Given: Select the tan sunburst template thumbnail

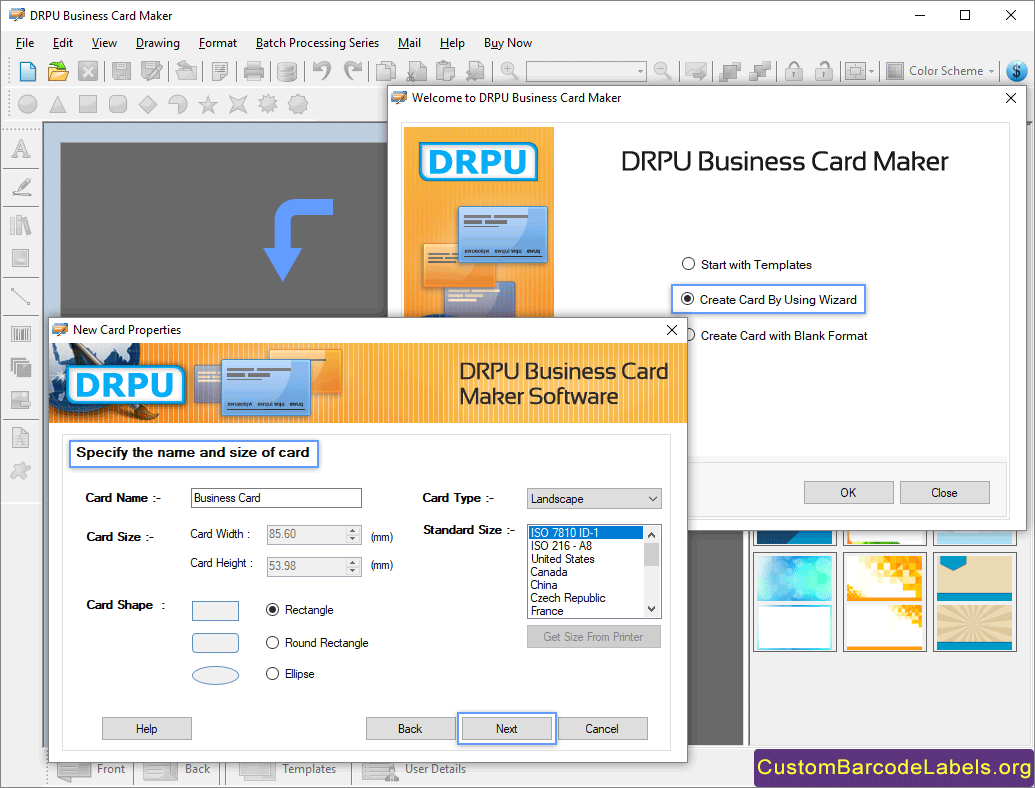Looking at the screenshot, I should click(974, 601).
